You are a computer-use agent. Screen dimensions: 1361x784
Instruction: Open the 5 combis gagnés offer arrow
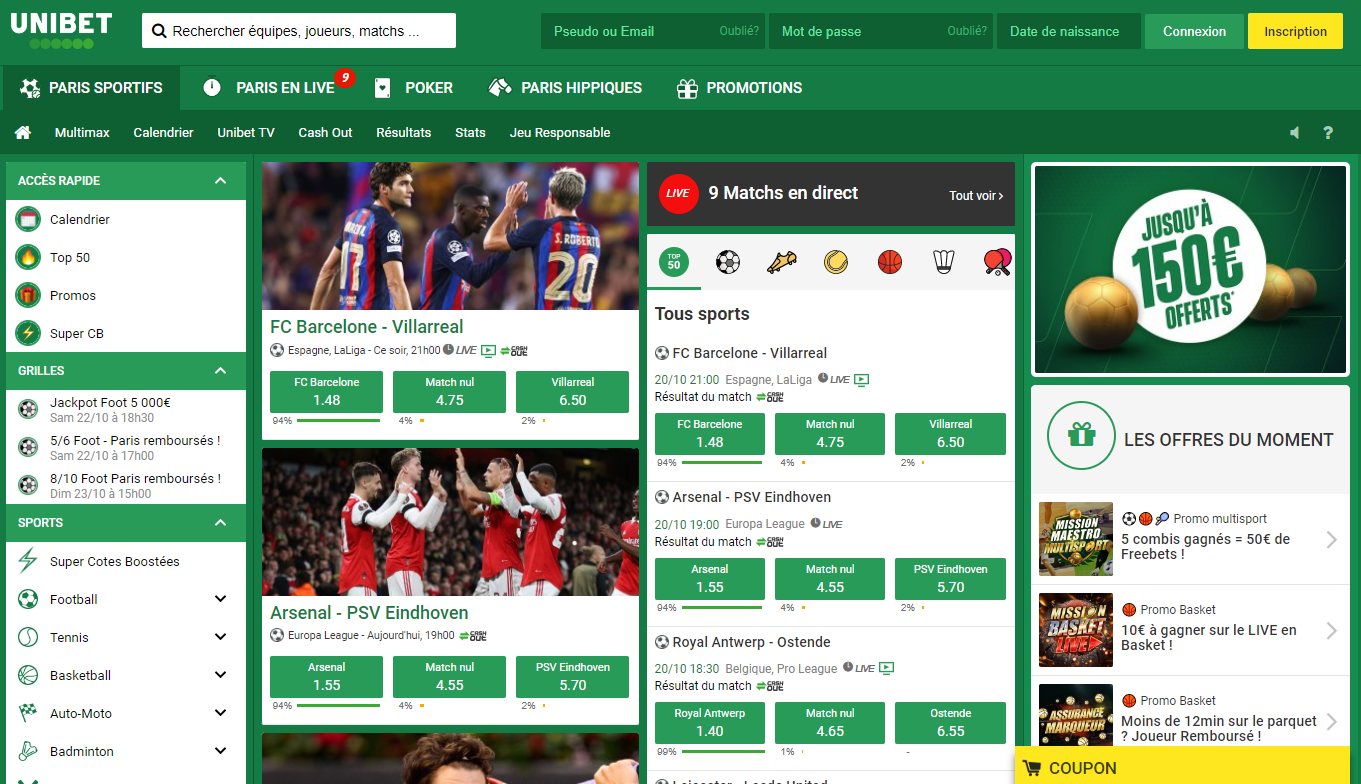1331,540
